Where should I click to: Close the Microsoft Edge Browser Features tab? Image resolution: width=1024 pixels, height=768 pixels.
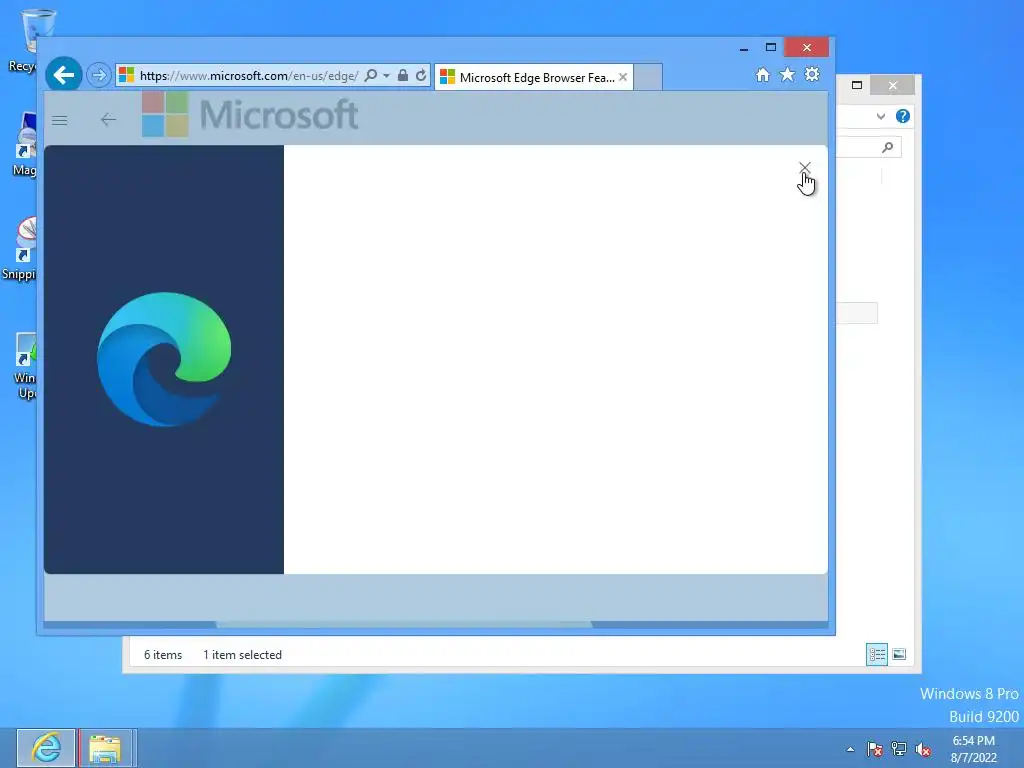point(623,77)
